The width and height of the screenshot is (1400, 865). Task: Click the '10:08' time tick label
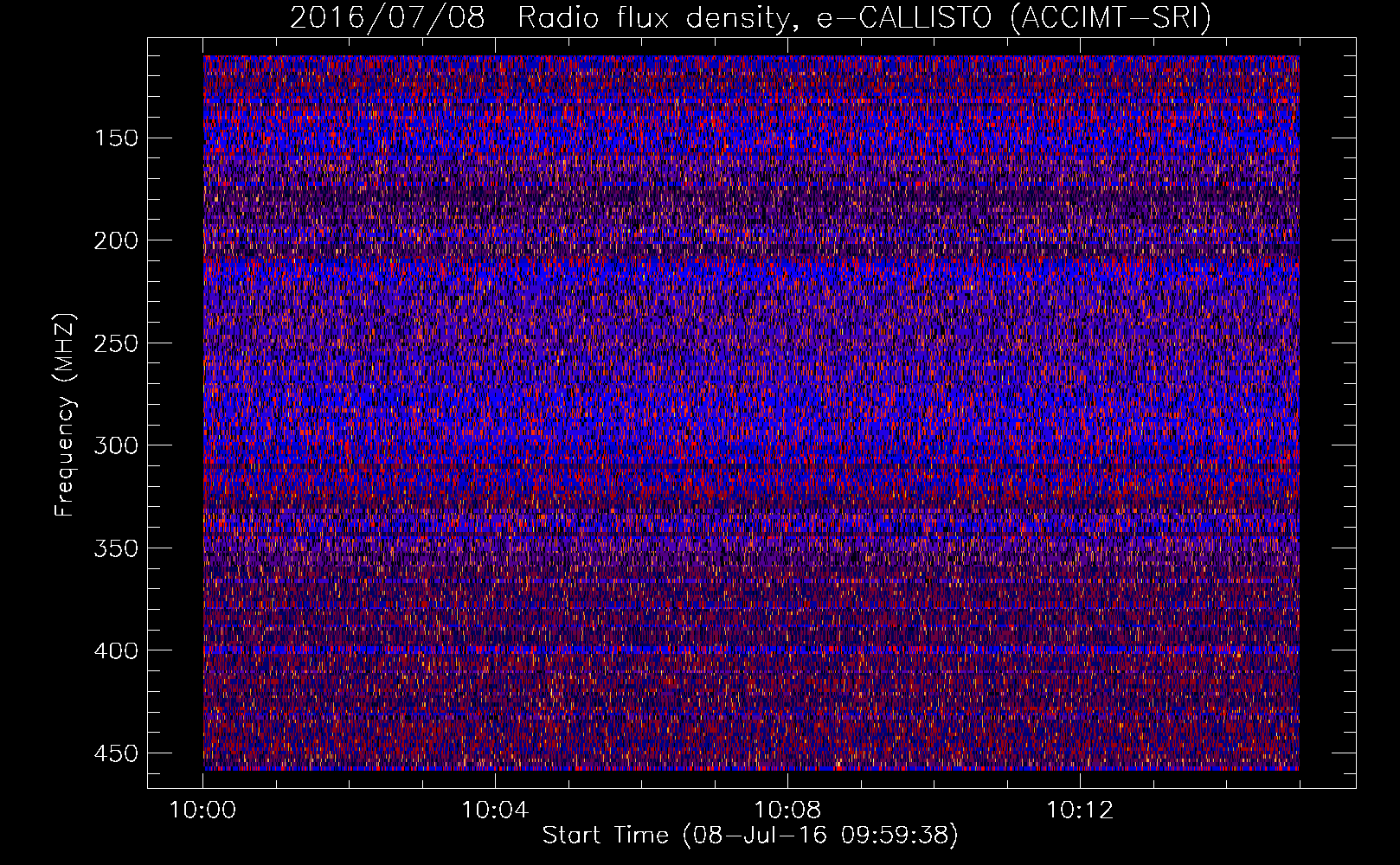[787, 811]
